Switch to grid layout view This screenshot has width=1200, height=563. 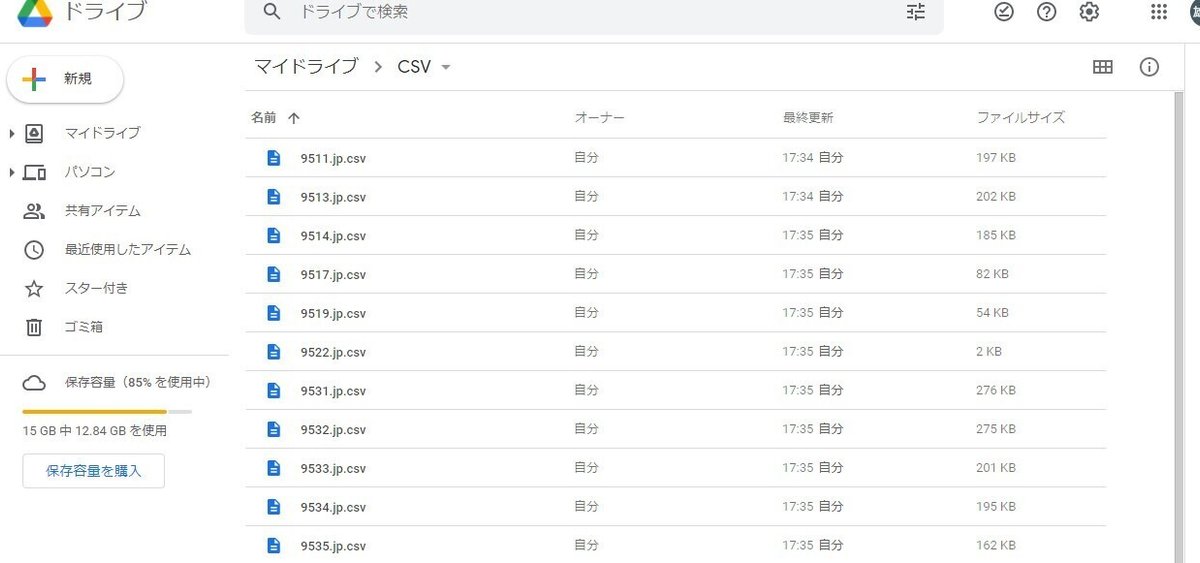1103,67
